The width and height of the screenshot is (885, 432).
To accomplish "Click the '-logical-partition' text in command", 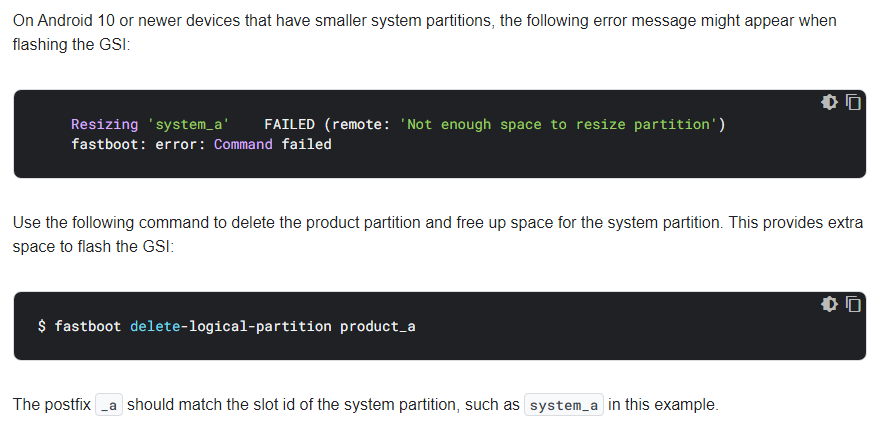I will 256,326.
